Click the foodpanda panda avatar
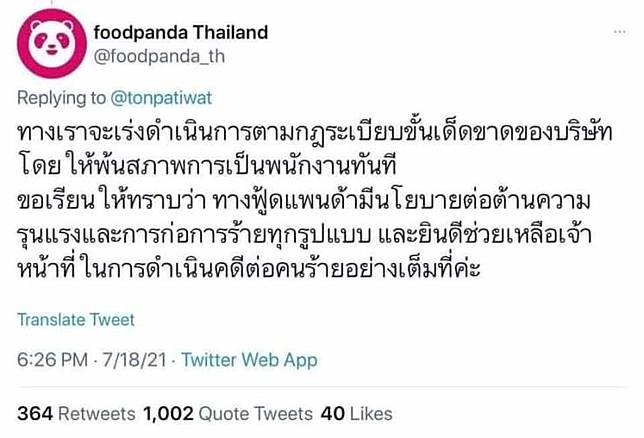The image size is (644, 438). pyautogui.click(x=50, y=42)
